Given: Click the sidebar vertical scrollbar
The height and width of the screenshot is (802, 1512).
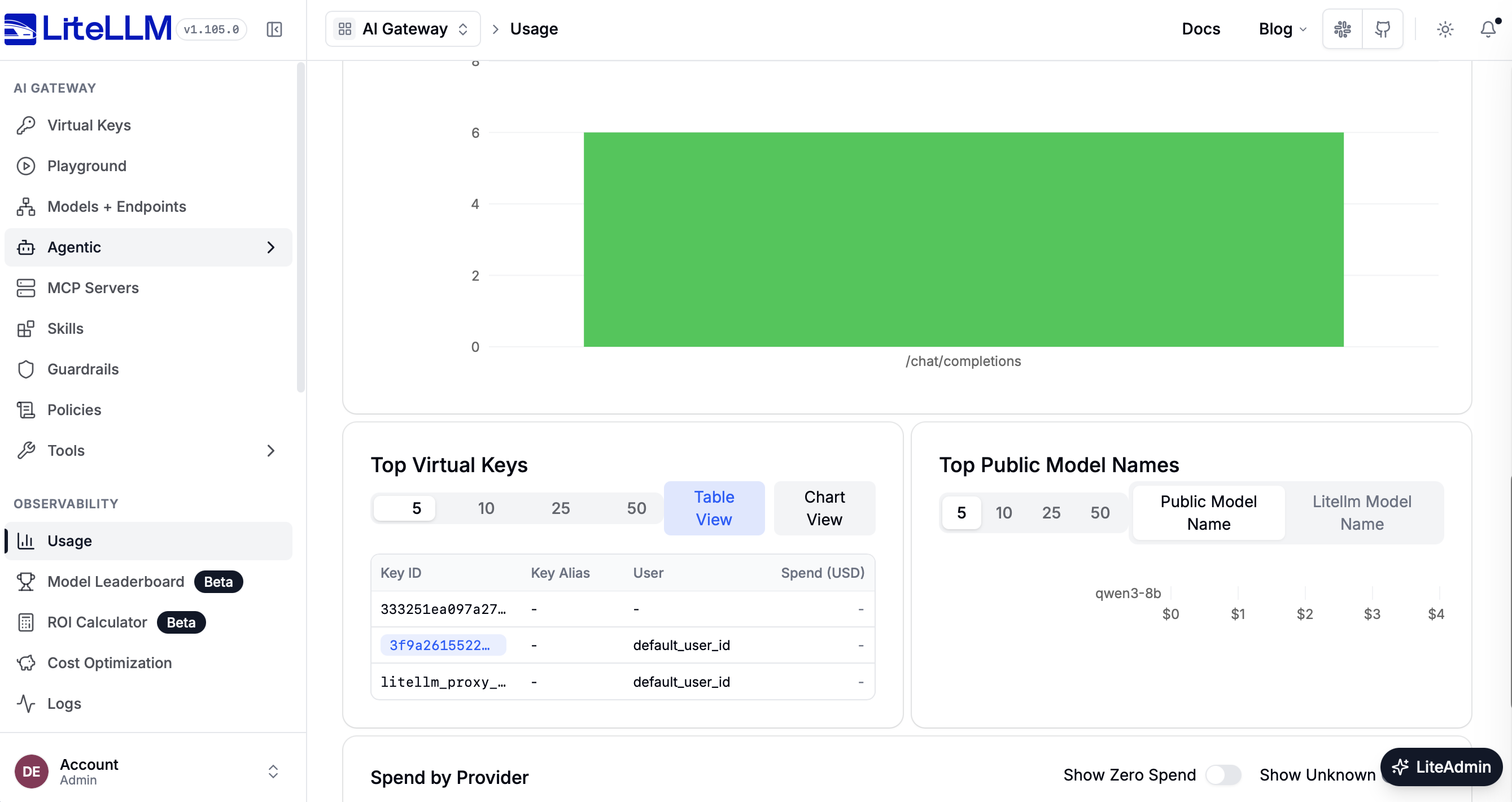Looking at the screenshot, I should [301, 226].
